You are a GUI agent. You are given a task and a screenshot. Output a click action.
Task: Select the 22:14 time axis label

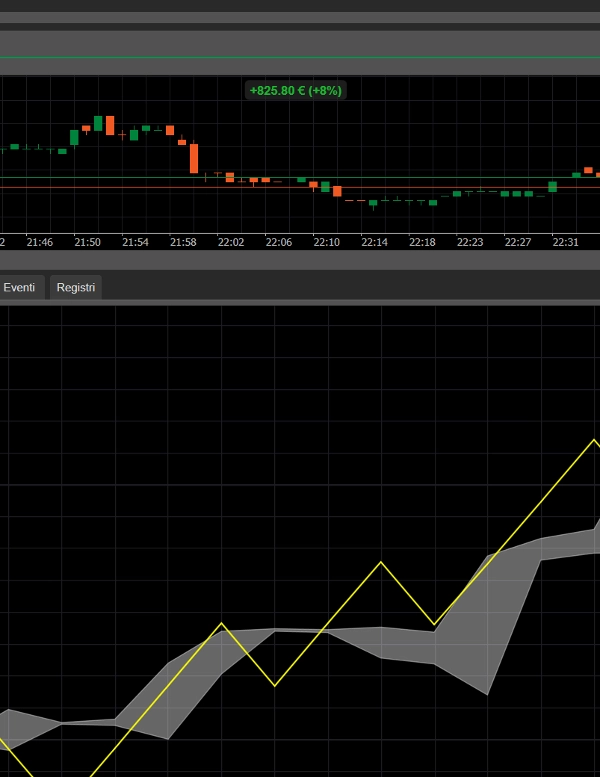pyautogui.click(x=374, y=242)
